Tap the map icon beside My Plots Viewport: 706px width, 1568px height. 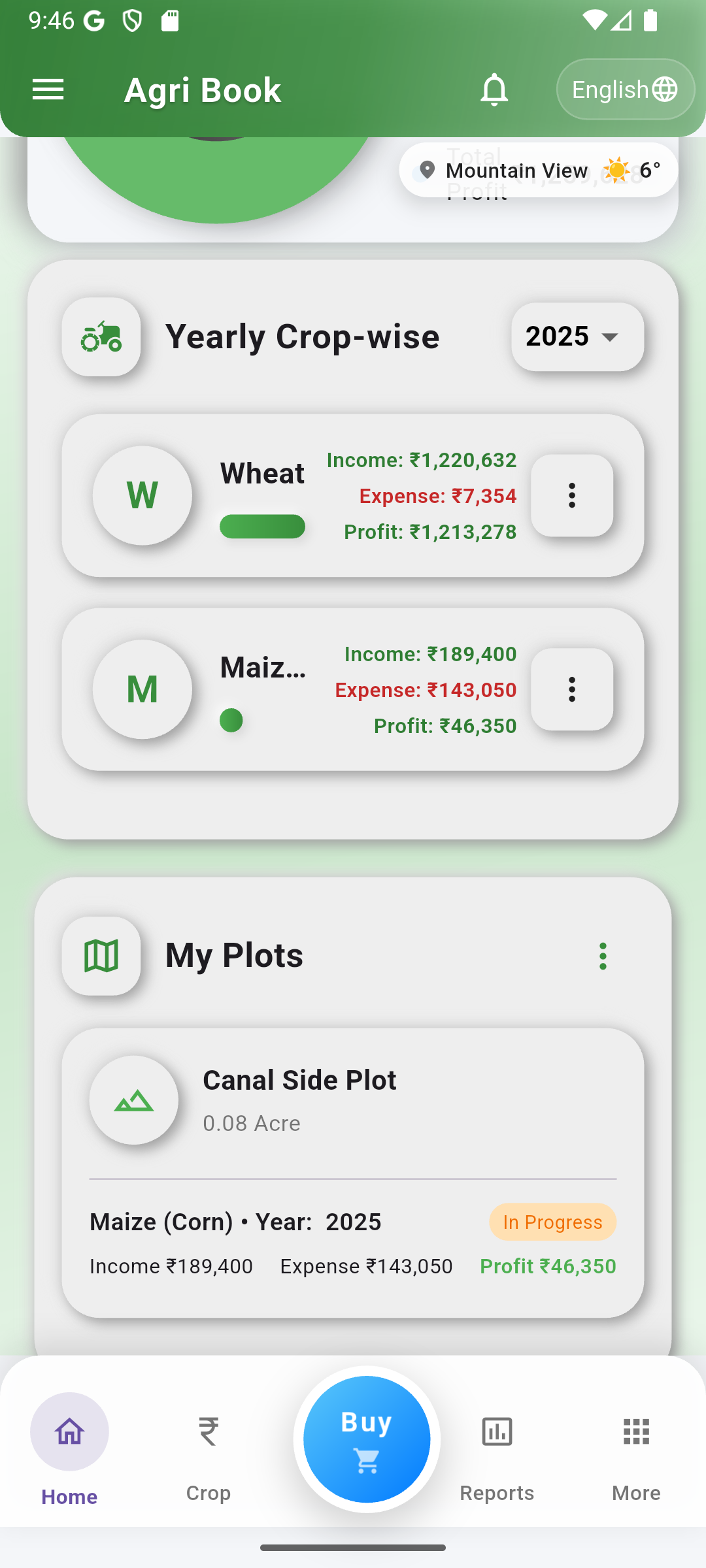101,956
